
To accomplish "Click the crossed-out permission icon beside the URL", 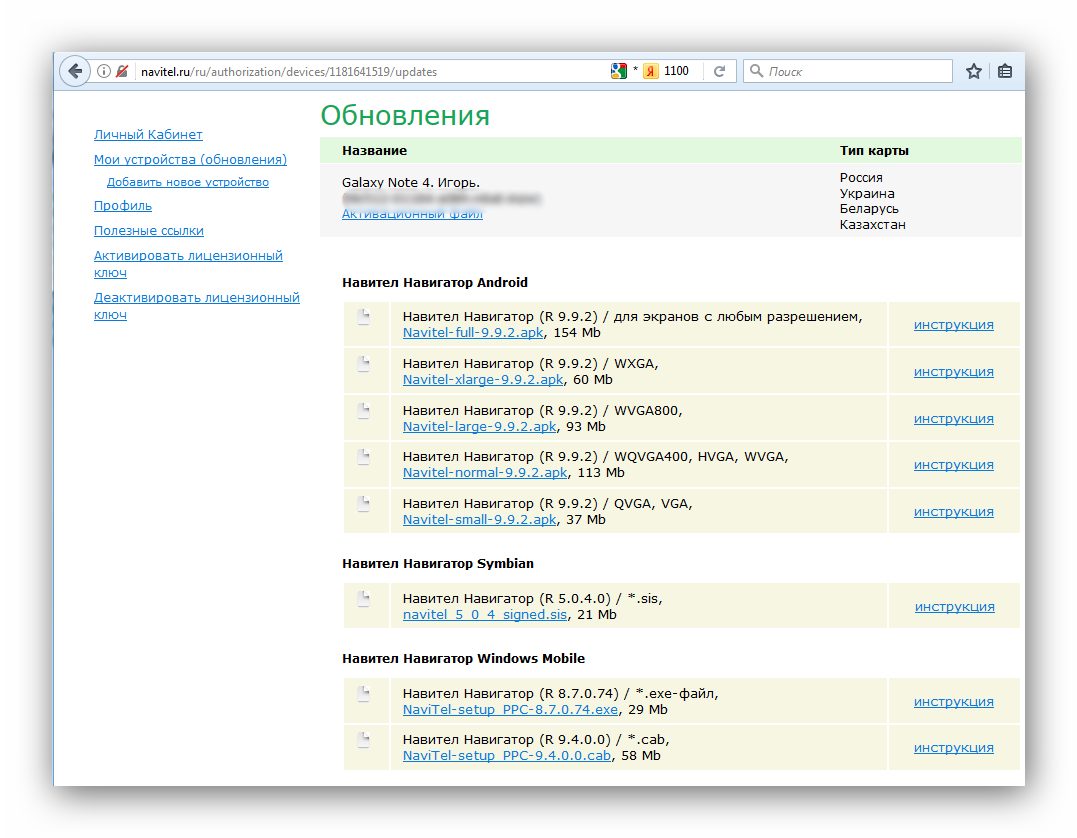I will [x=122, y=71].
